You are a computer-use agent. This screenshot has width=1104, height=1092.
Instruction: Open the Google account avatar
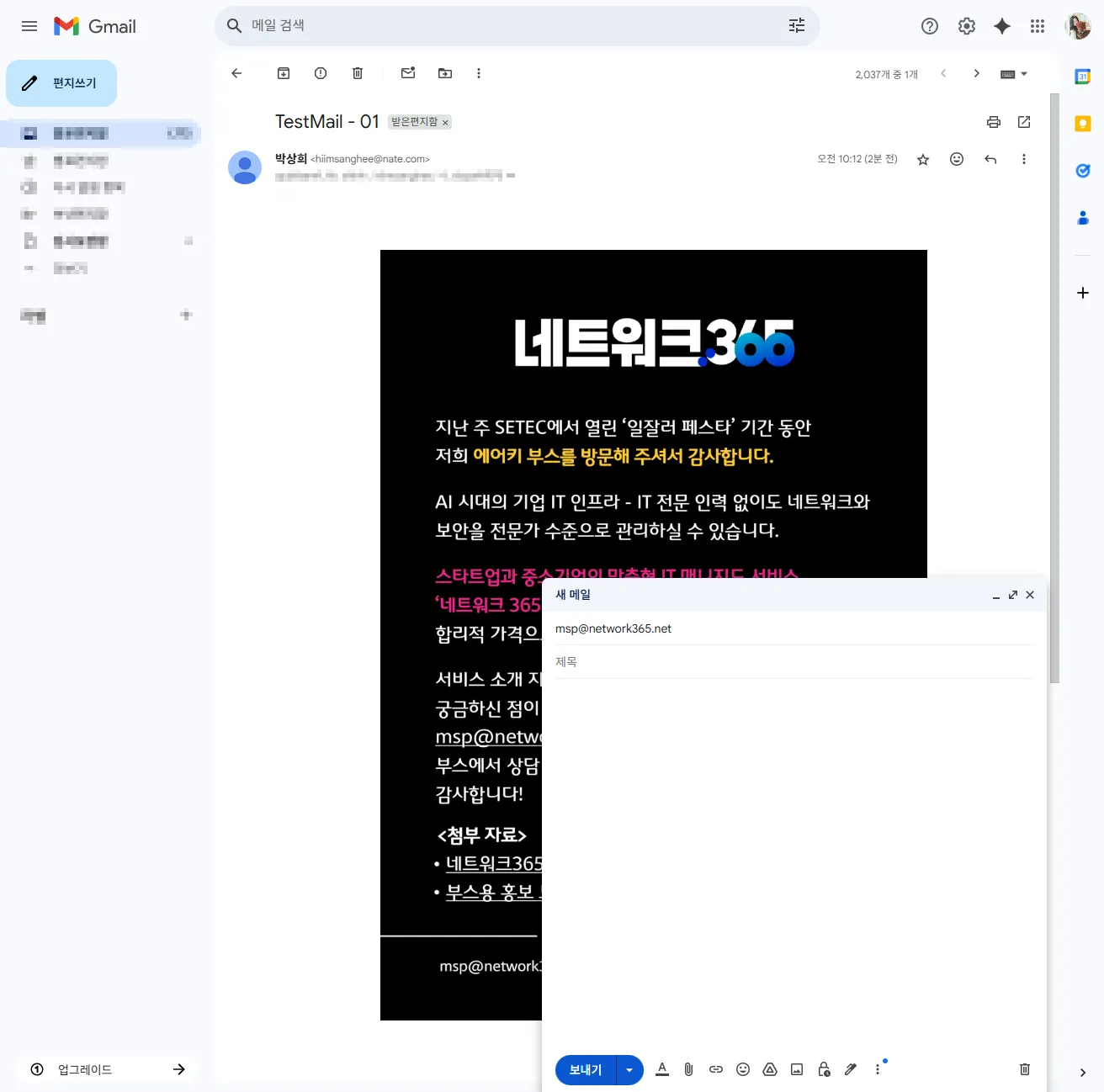[x=1078, y=26]
